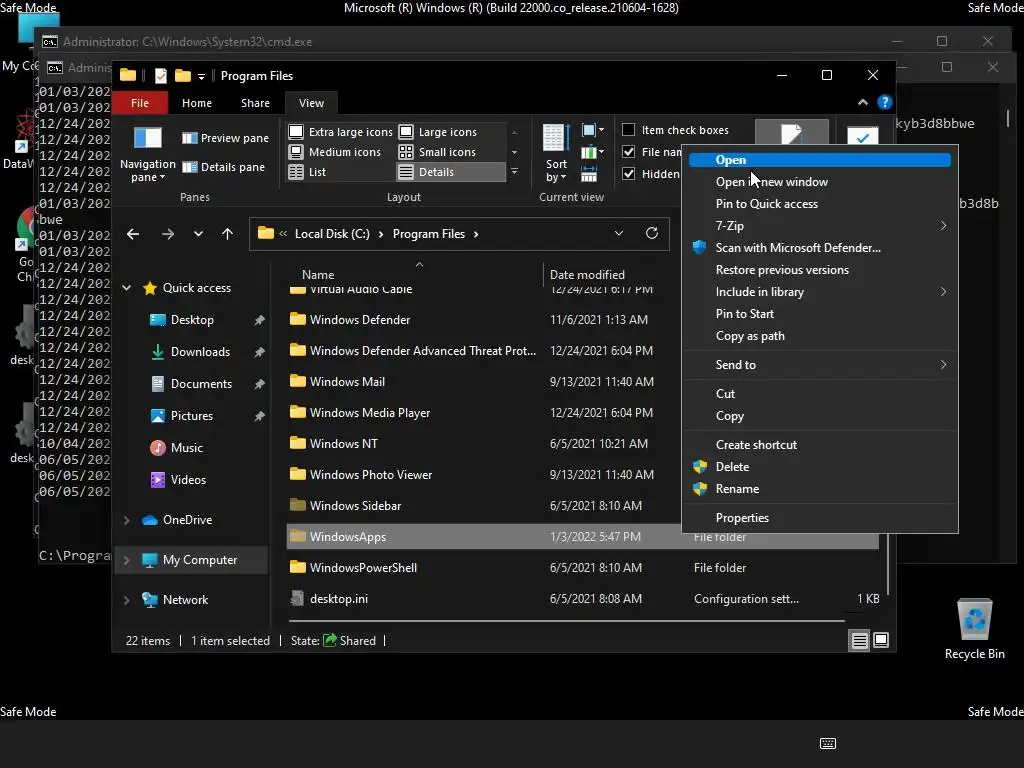Viewport: 1024px width, 768px height.
Task: Enable Item check boxes
Action: click(628, 130)
